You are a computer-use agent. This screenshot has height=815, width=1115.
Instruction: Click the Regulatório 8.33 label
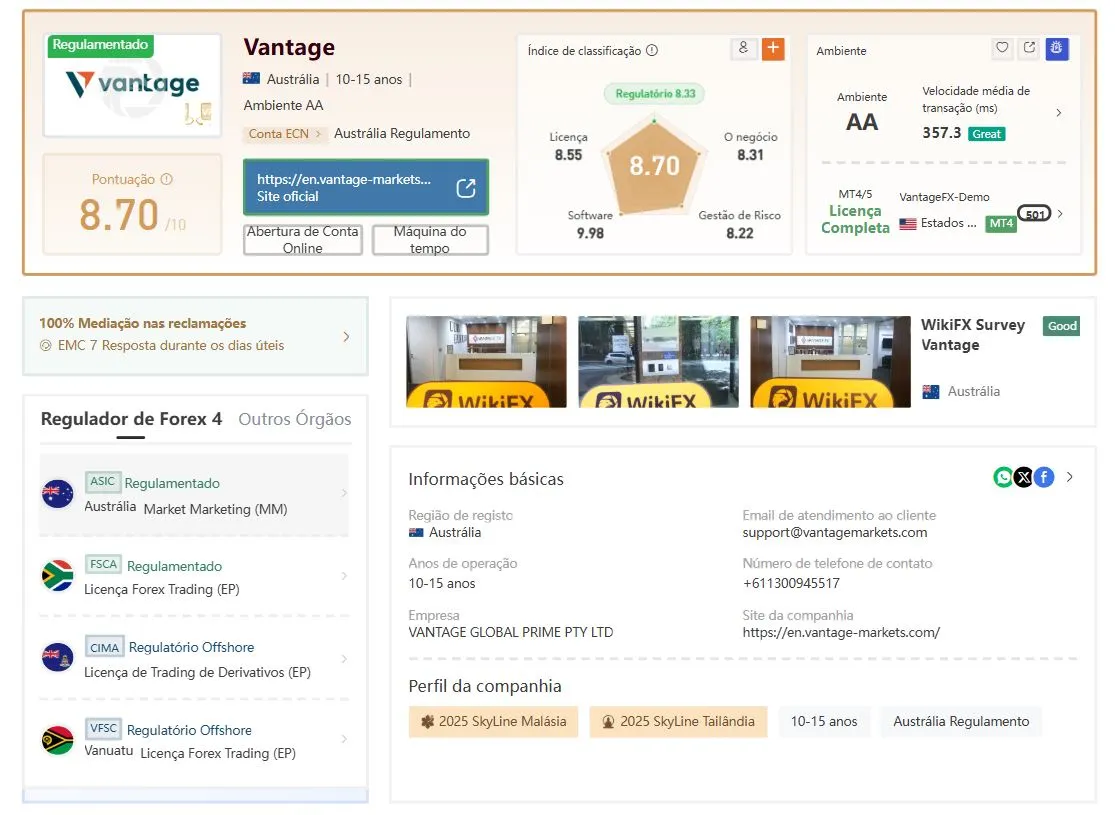(655, 94)
